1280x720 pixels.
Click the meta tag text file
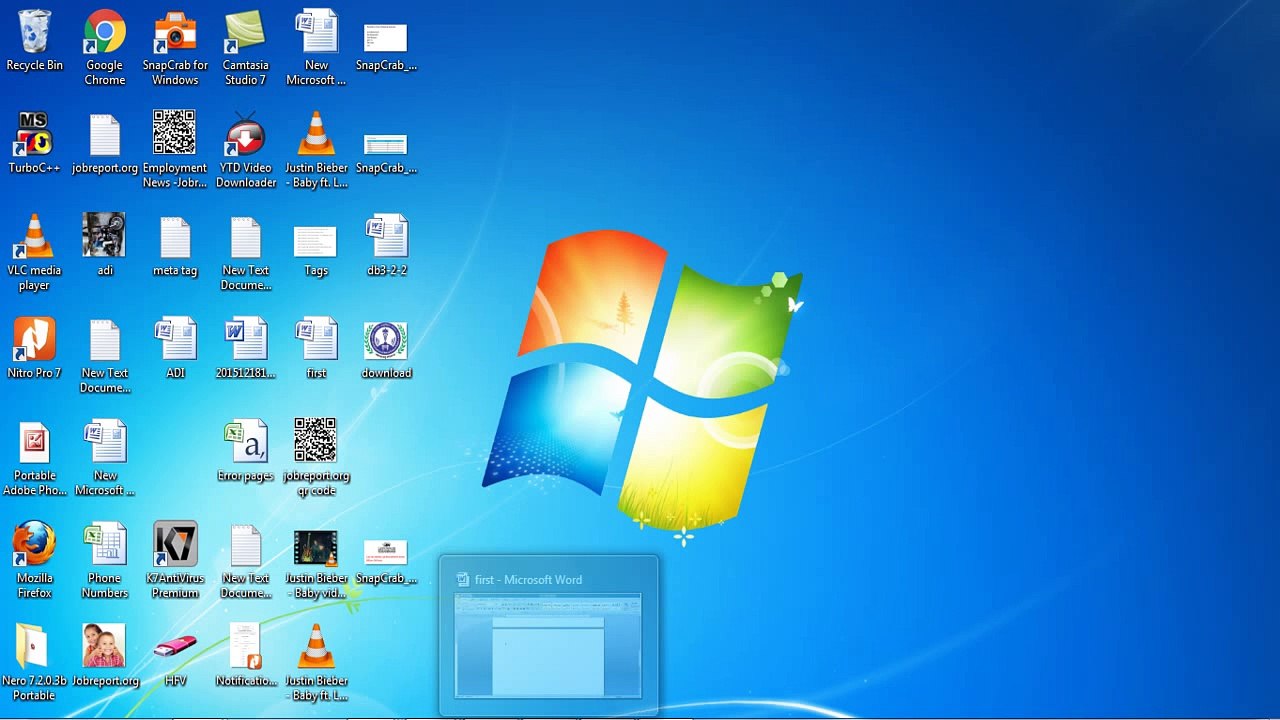point(175,246)
